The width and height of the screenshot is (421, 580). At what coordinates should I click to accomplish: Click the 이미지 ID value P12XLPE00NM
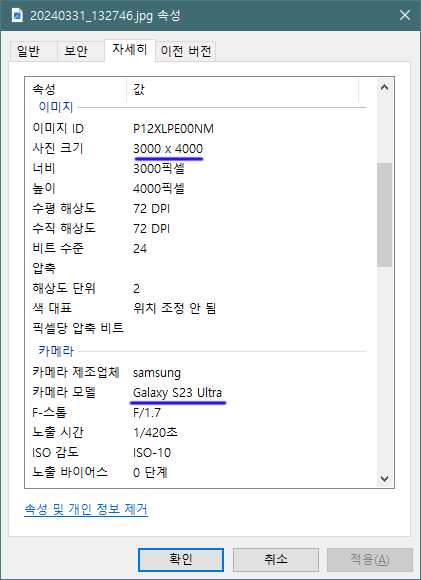point(173,129)
